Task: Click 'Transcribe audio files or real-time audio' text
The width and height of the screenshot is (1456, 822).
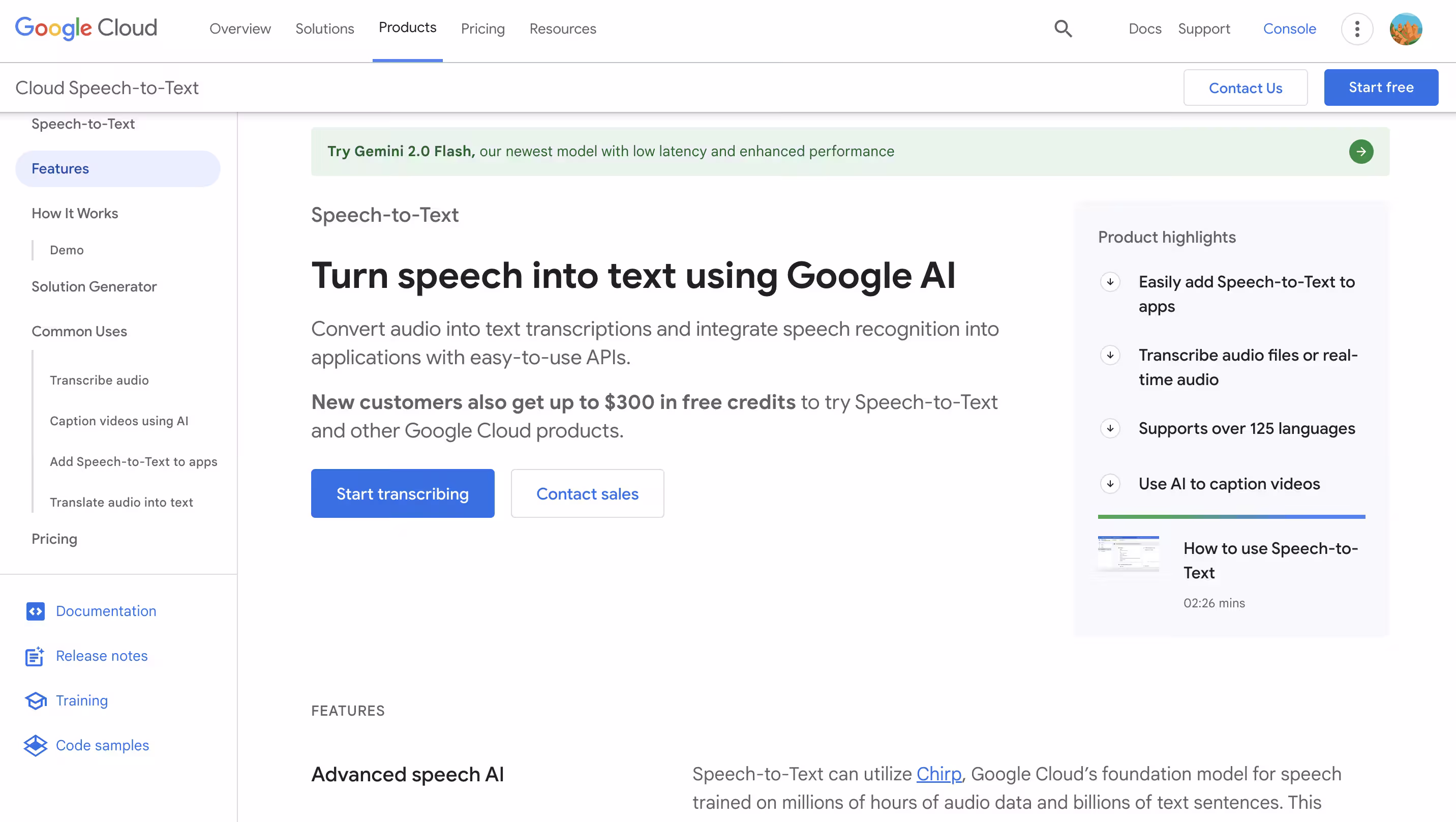Action: 1248,367
